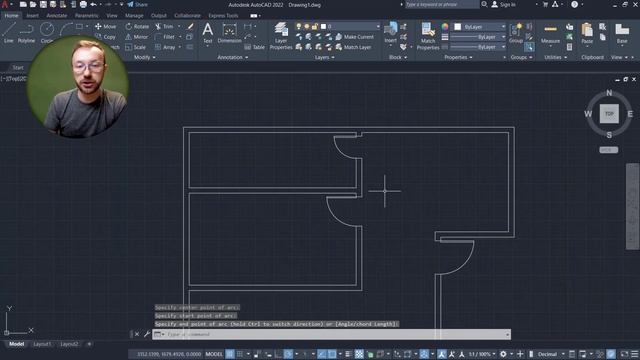Switch to the Annotate ribbon tab
The image size is (640, 360).
click(57, 16)
